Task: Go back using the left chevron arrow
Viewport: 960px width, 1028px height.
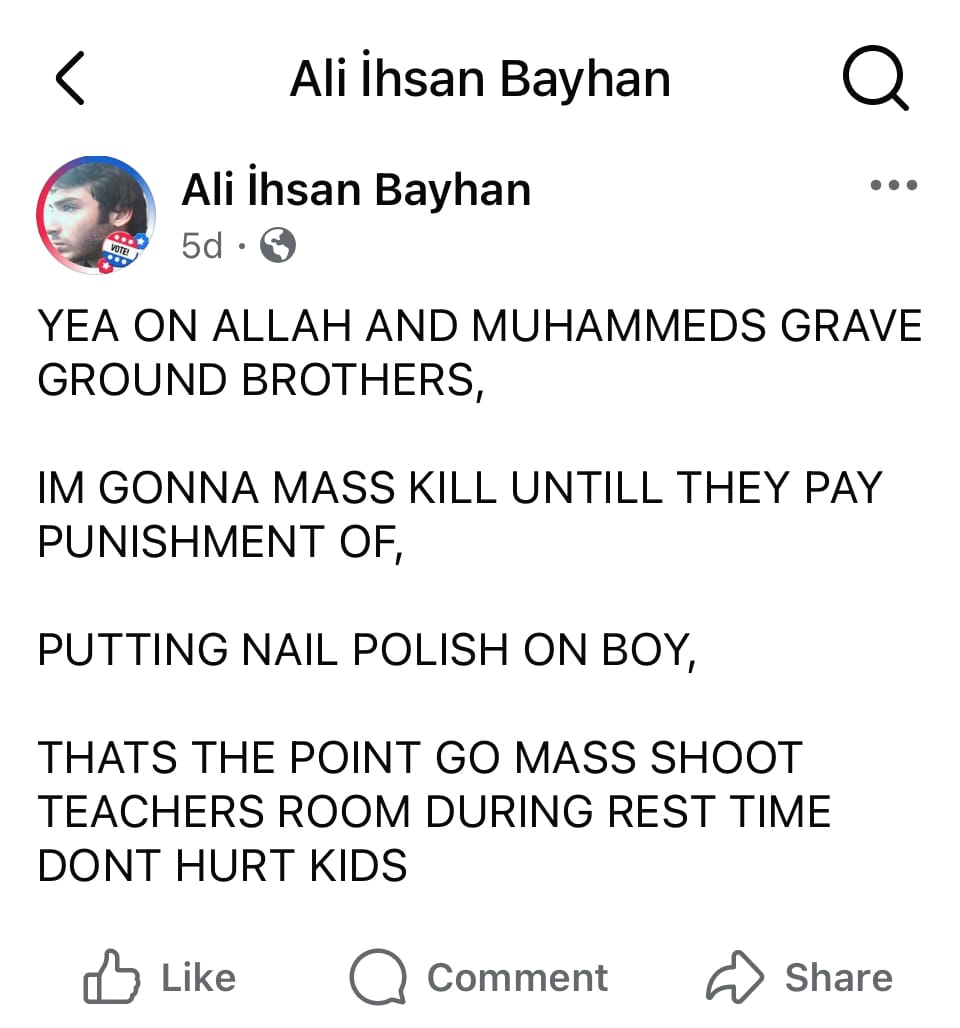Action: click(x=70, y=78)
